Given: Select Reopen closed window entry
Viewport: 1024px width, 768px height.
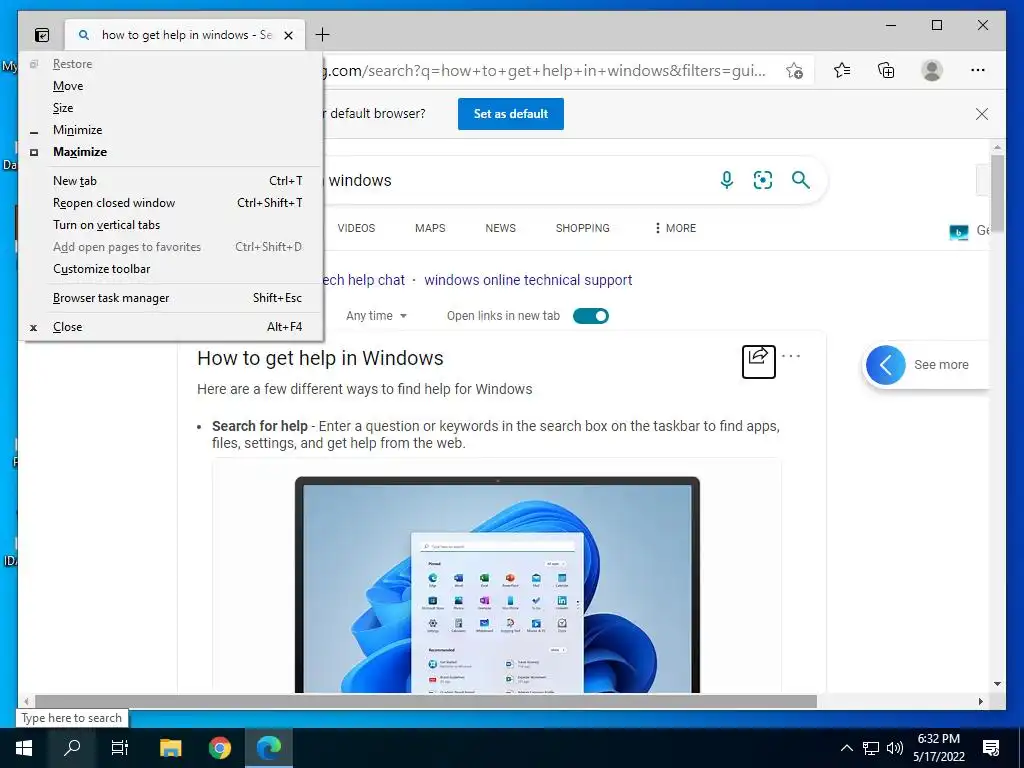Looking at the screenshot, I should (x=172, y=203).
